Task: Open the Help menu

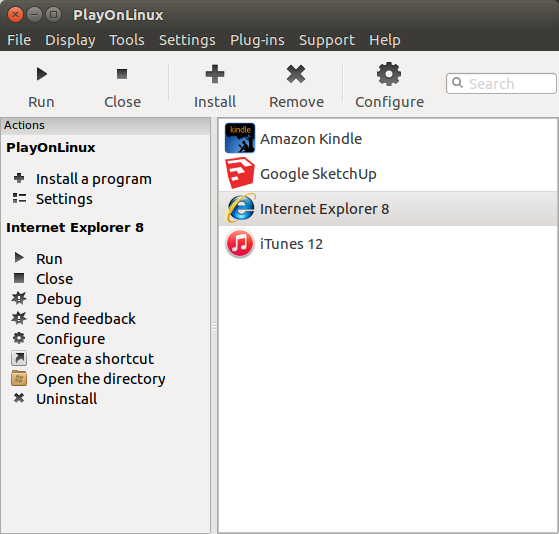Action: click(385, 40)
